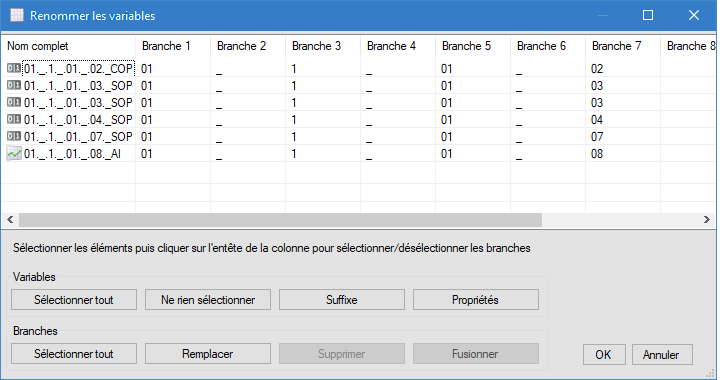Click the Remplacer button under Branches
Image resolution: width=724 pixels, height=380 pixels.
pyautogui.click(x=208, y=354)
